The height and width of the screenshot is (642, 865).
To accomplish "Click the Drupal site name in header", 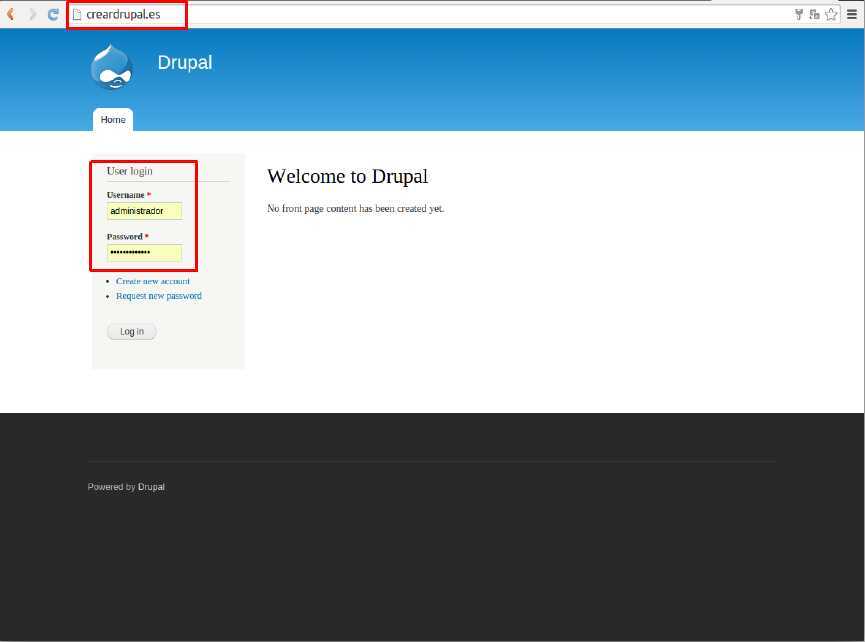I will [x=184, y=62].
